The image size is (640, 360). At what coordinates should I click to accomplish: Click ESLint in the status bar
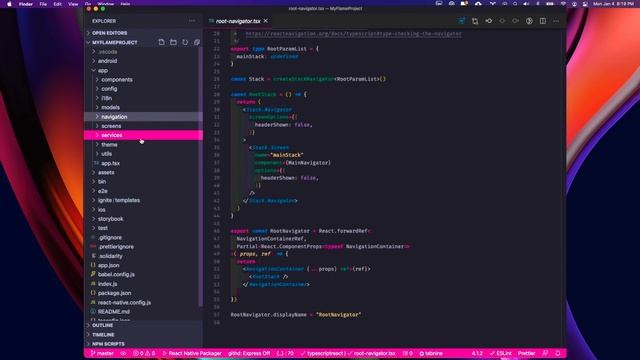click(501, 353)
